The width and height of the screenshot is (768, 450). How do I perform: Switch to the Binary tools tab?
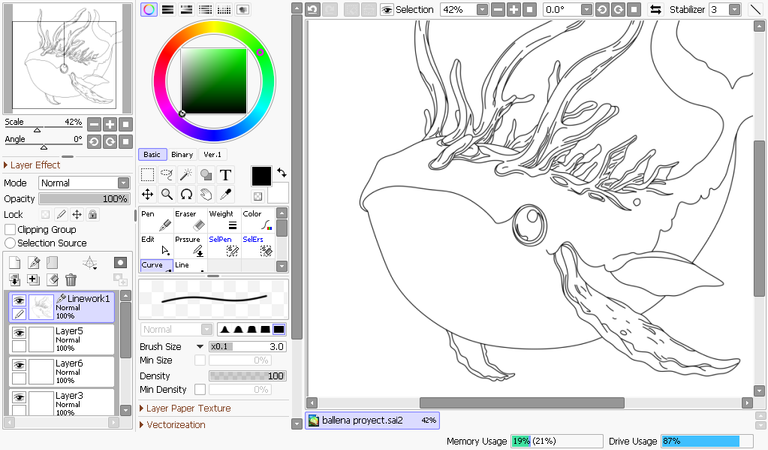pos(182,154)
